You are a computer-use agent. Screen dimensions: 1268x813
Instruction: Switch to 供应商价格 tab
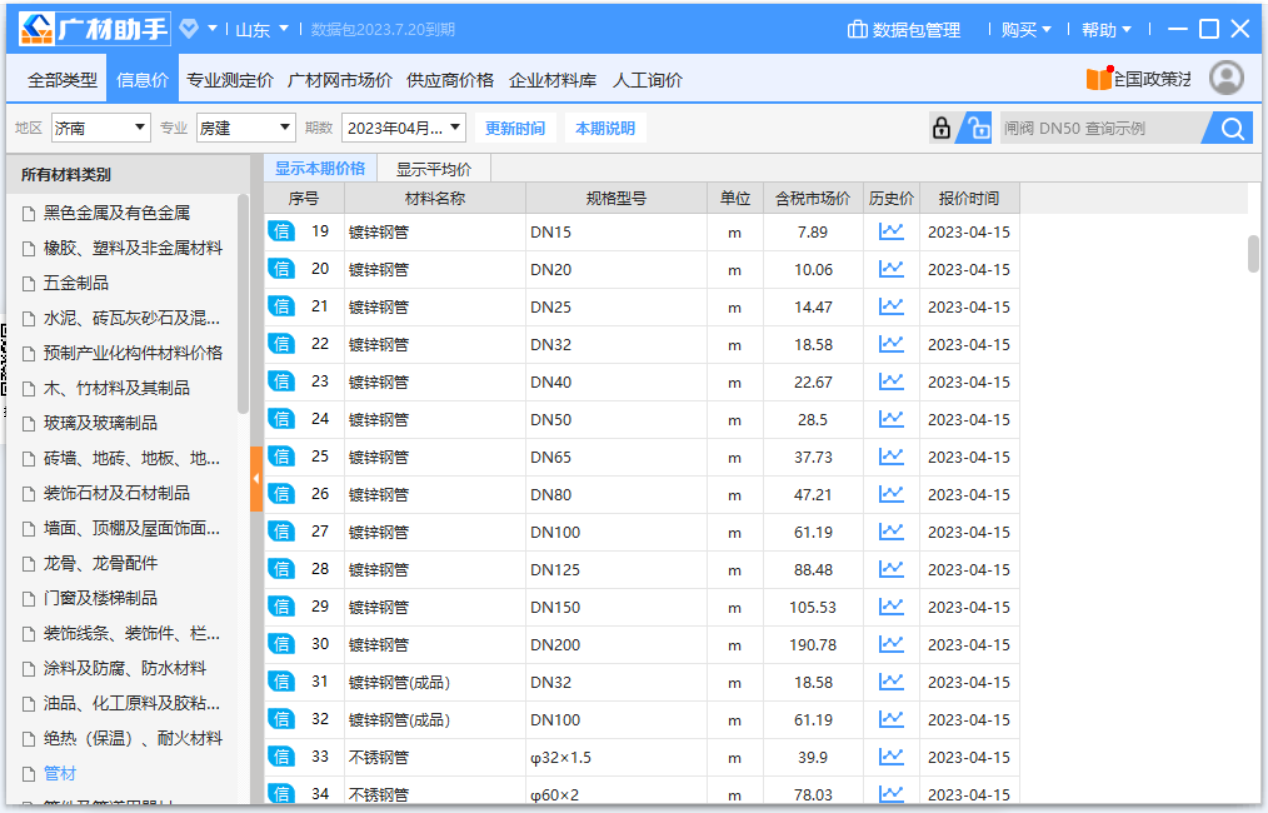point(450,80)
